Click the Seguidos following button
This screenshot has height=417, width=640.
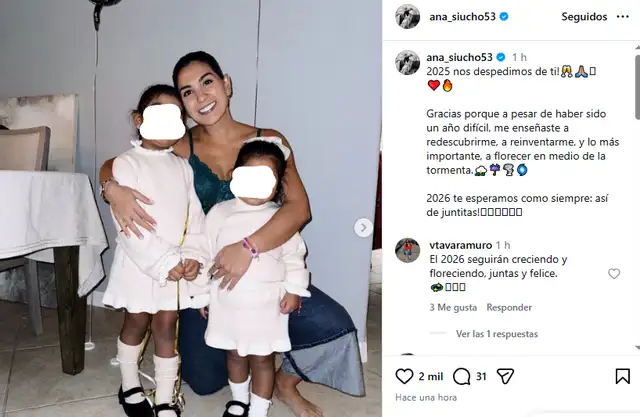(x=584, y=17)
